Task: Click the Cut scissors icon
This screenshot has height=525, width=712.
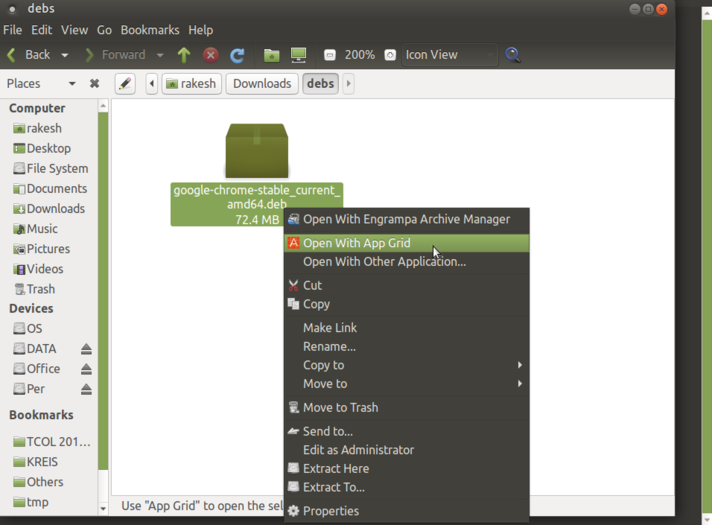Action: [293, 285]
